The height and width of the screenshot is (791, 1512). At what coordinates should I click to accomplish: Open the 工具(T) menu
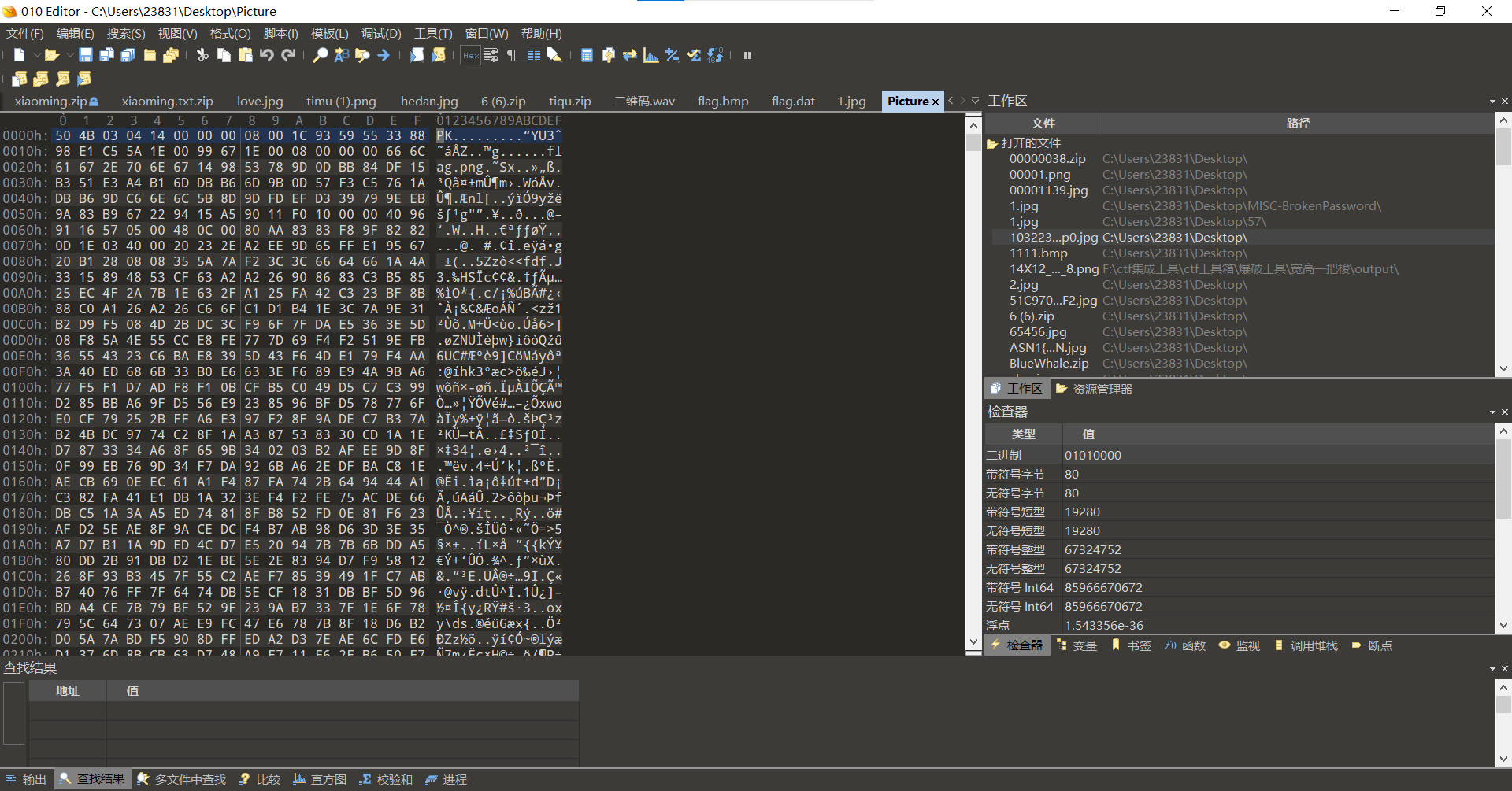pyautogui.click(x=433, y=34)
